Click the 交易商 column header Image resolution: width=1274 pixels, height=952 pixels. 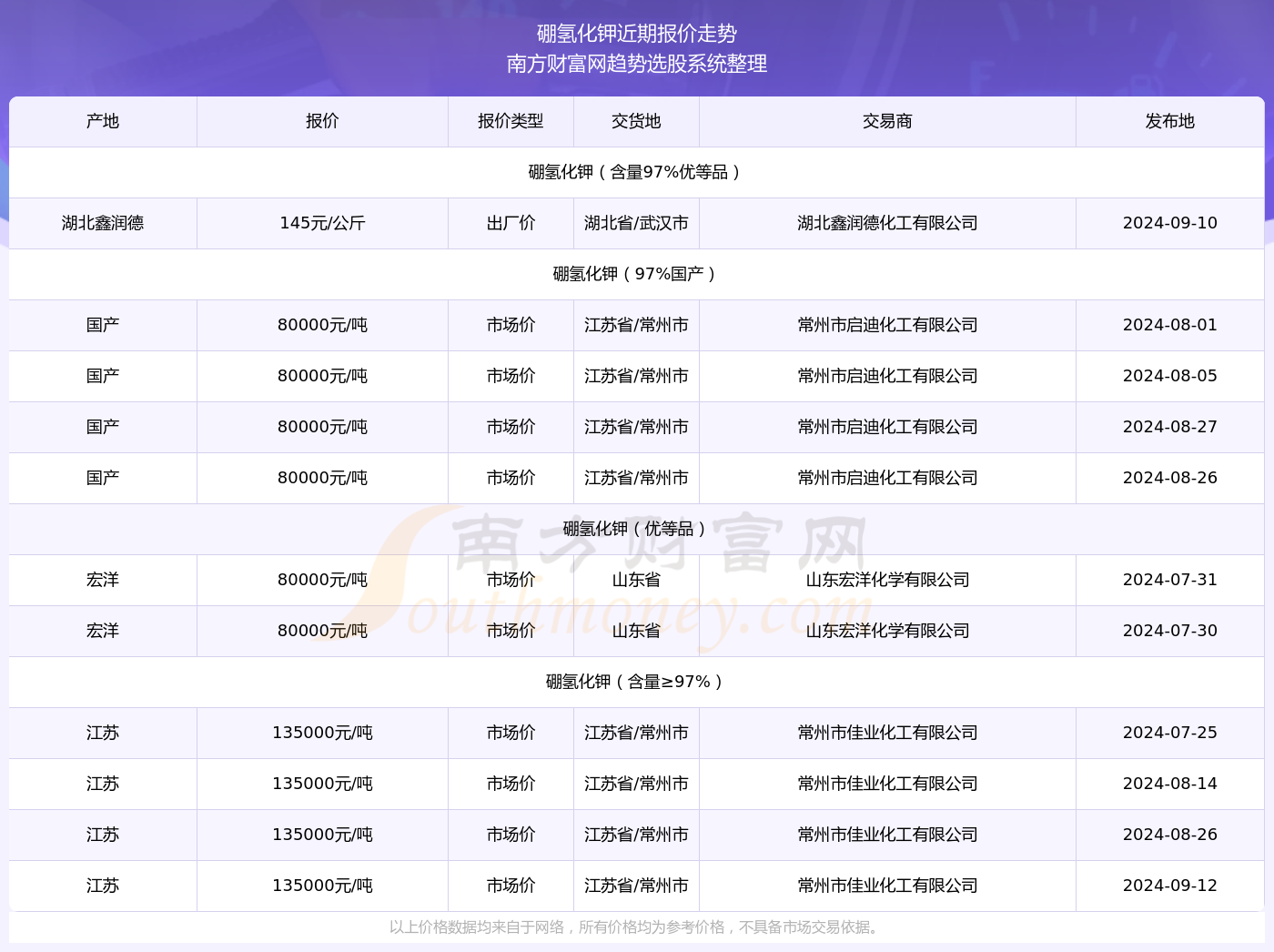click(887, 121)
